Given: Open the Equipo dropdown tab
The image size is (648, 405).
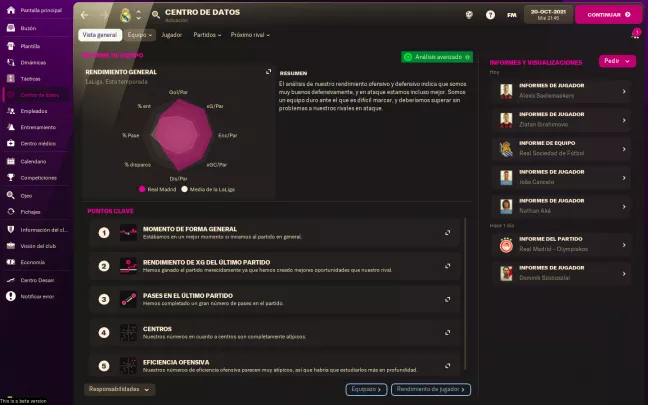Looking at the screenshot, I should [x=140, y=35].
